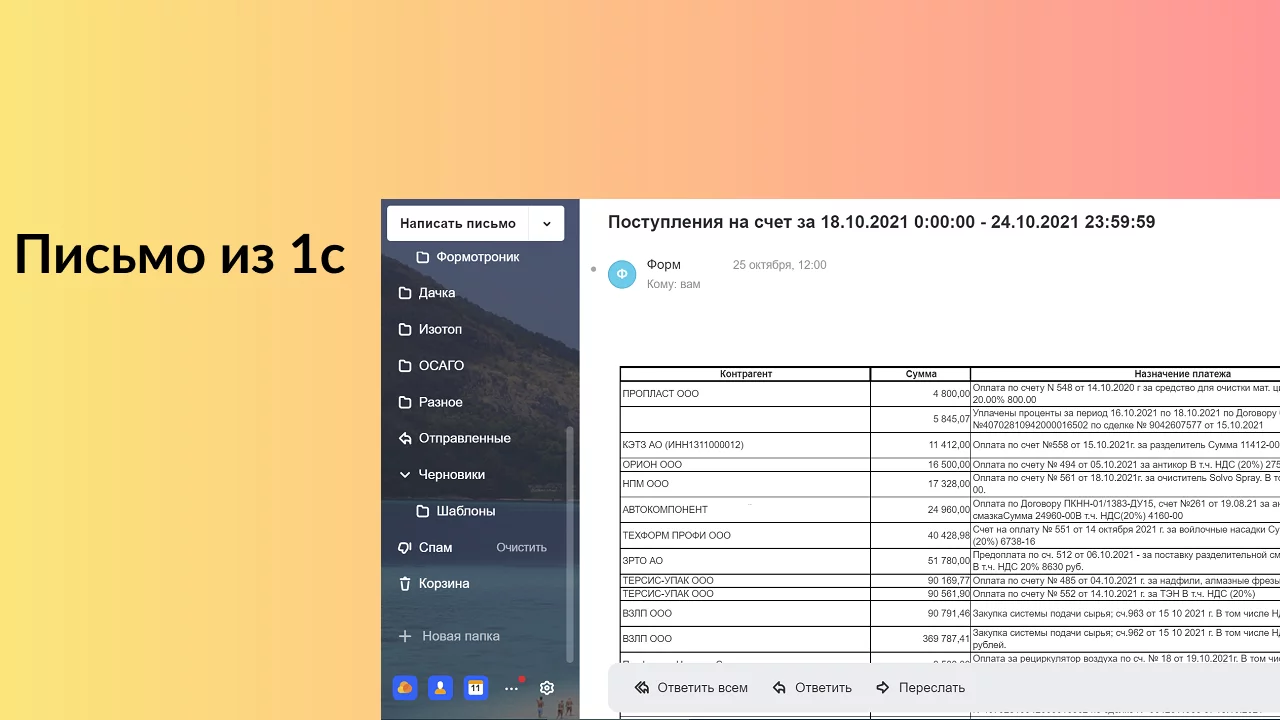Open the Contacts person icon
The width and height of the screenshot is (1280, 720).
pyautogui.click(x=440, y=688)
